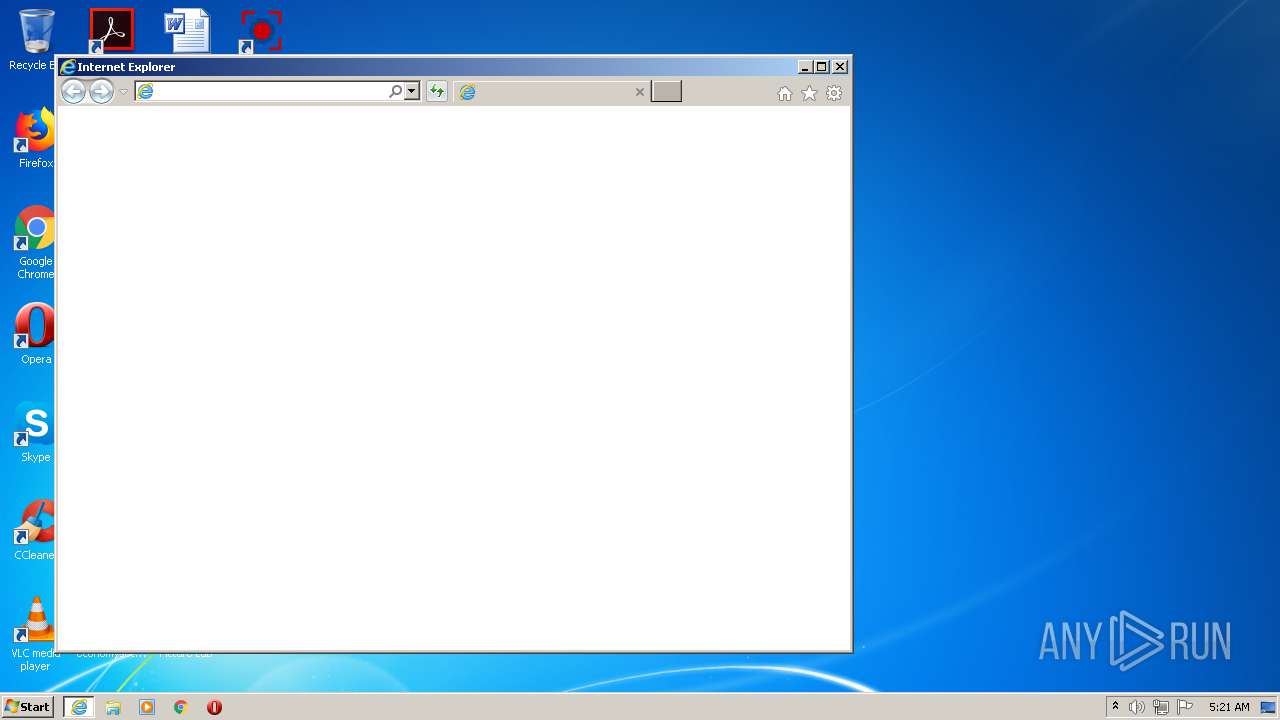Expand the address bar autocomplete dropdown
The image size is (1280, 720).
click(x=411, y=92)
